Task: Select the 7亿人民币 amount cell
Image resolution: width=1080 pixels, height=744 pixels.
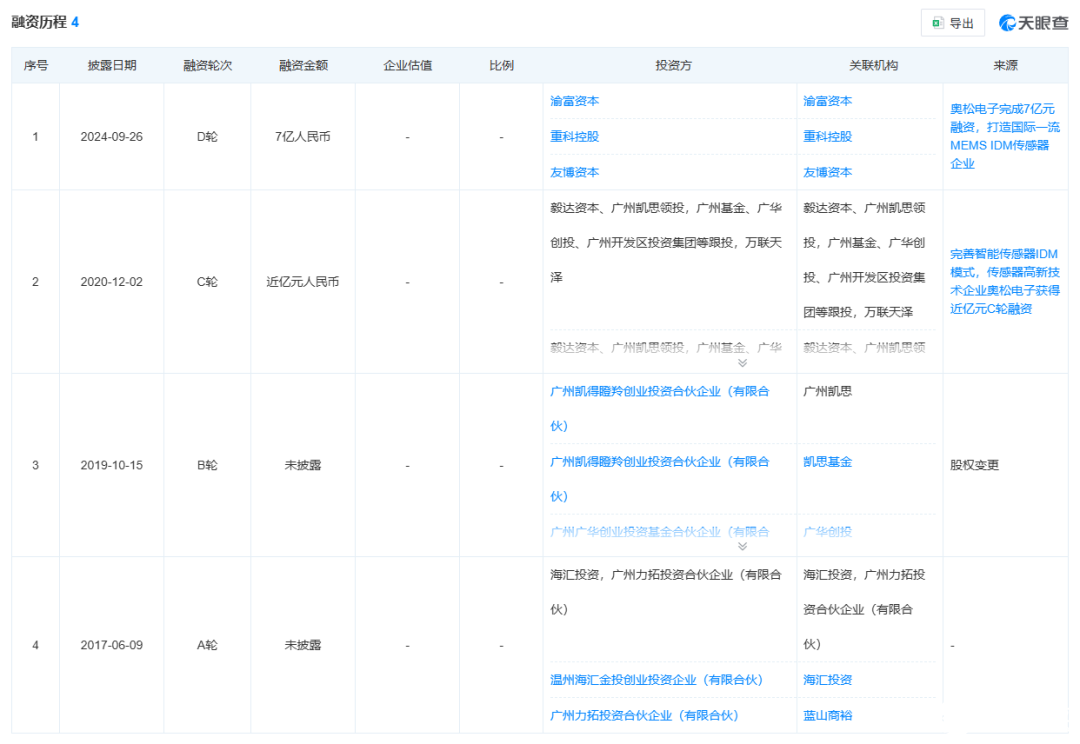Action: tap(303, 137)
